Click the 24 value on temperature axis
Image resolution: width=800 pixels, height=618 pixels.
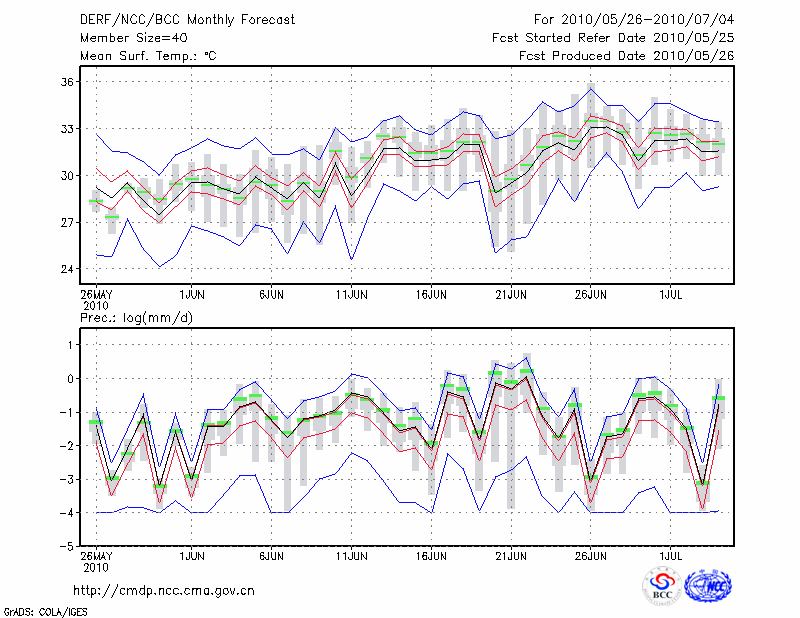65,269
